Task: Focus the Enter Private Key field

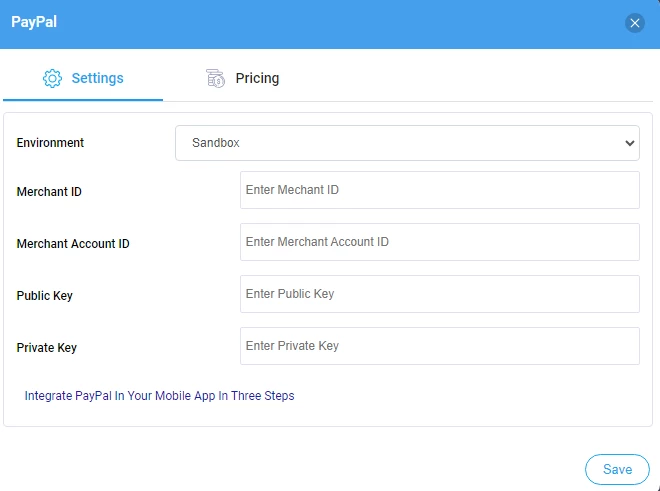Action: coord(440,346)
